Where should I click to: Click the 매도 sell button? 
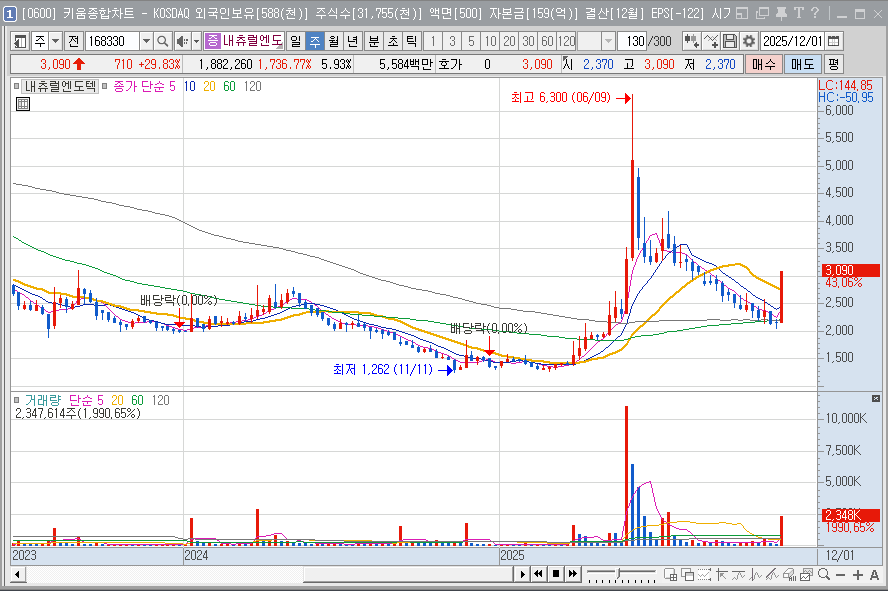click(x=802, y=65)
